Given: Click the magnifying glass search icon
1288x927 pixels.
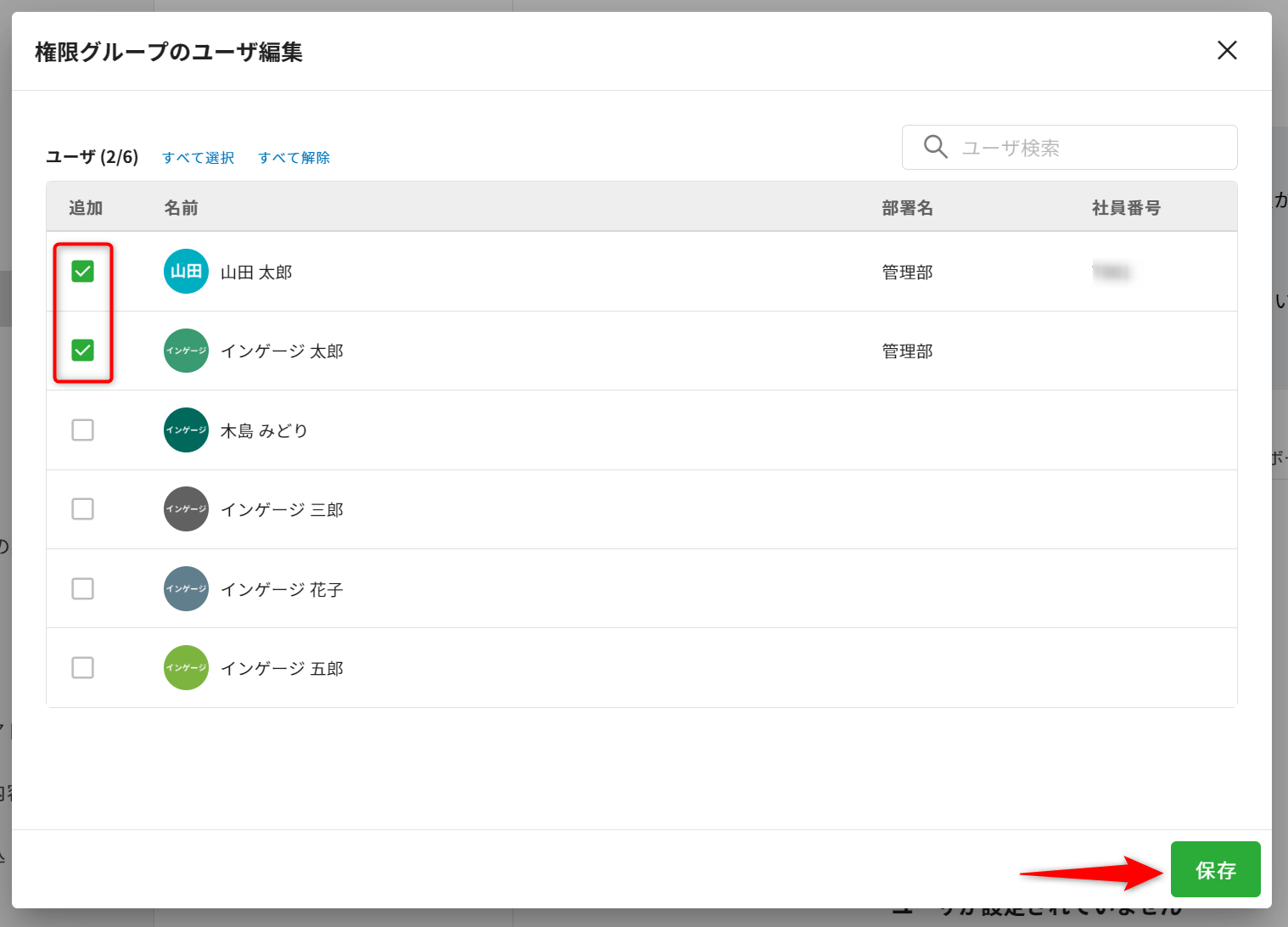Looking at the screenshot, I should (935, 147).
